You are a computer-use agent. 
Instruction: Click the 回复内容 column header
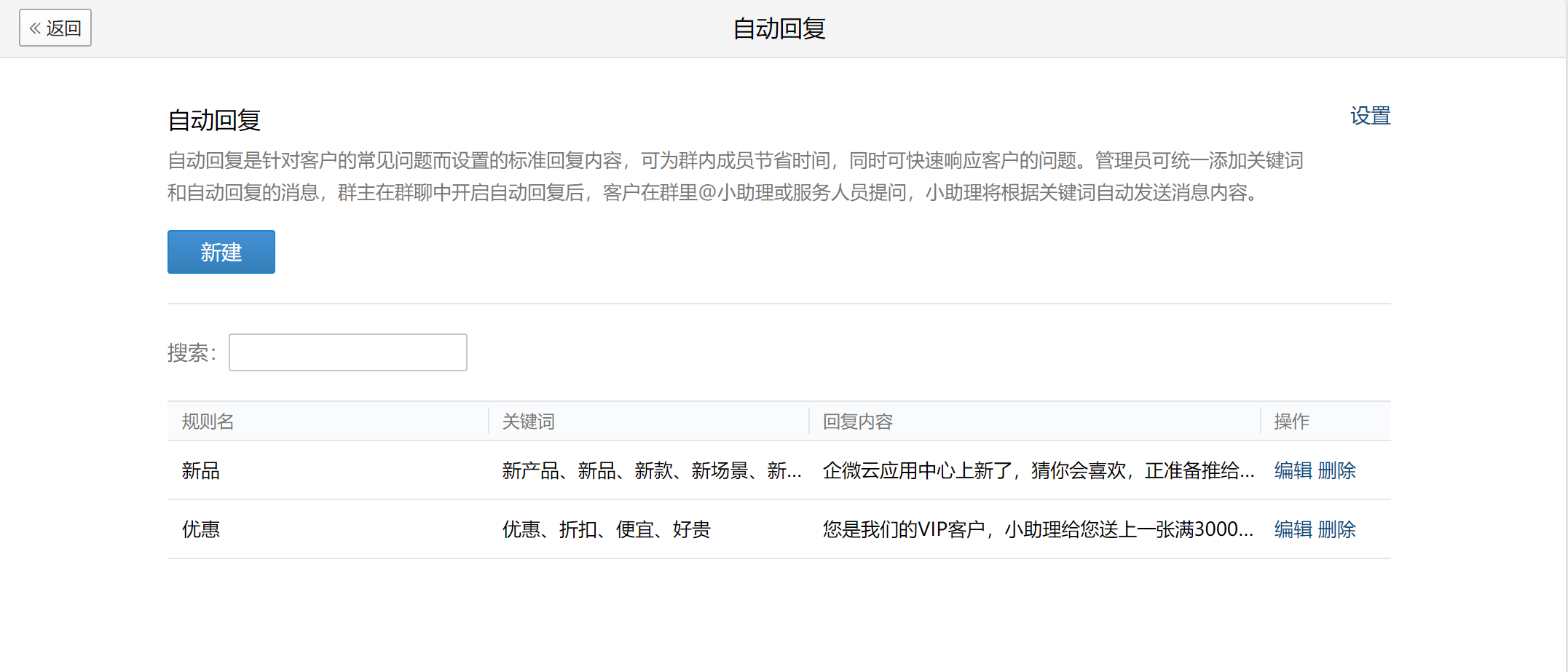tap(857, 422)
